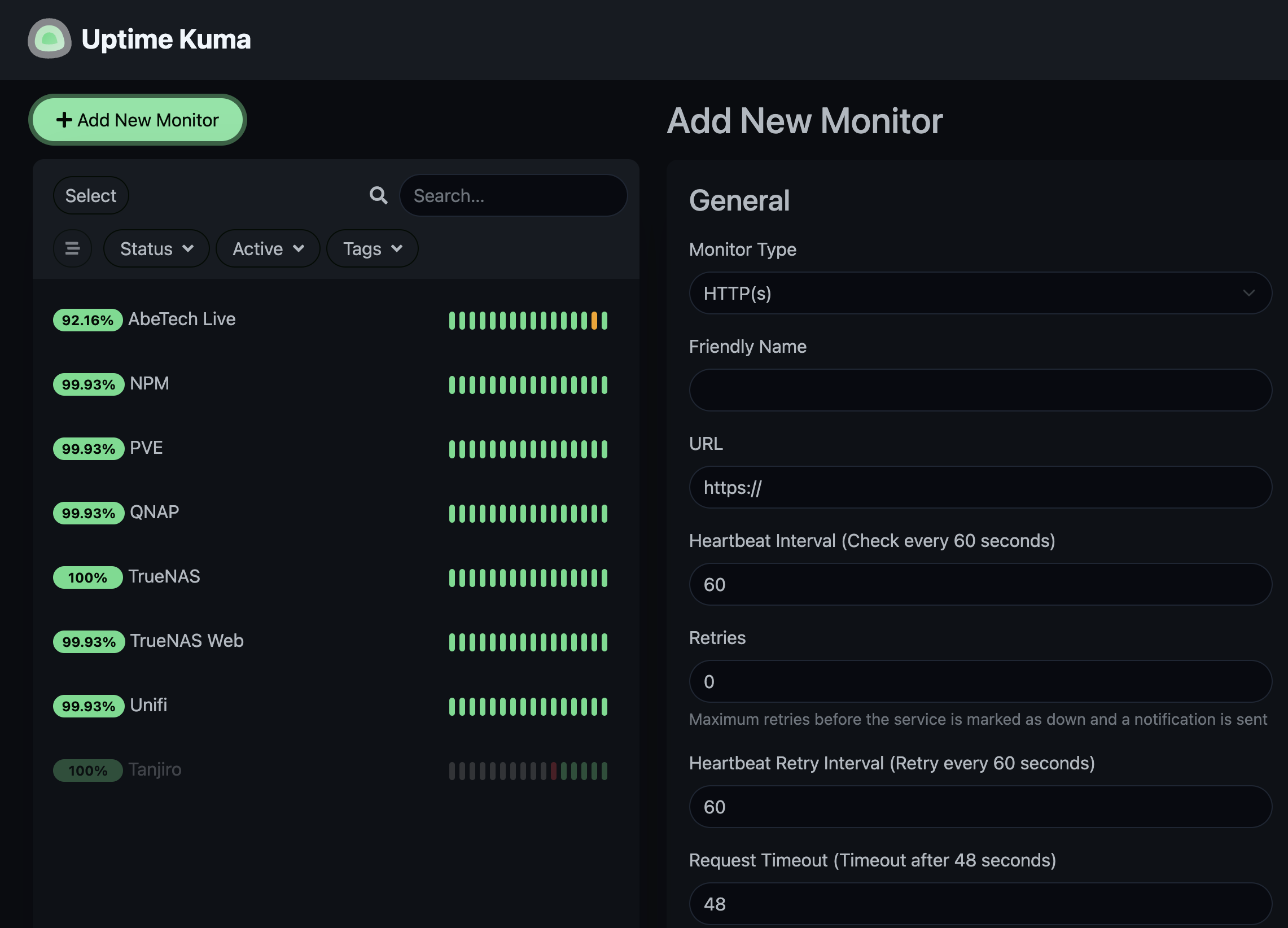The width and height of the screenshot is (1288, 928).
Task: Click the 92.16% uptime badge
Action: point(87,320)
